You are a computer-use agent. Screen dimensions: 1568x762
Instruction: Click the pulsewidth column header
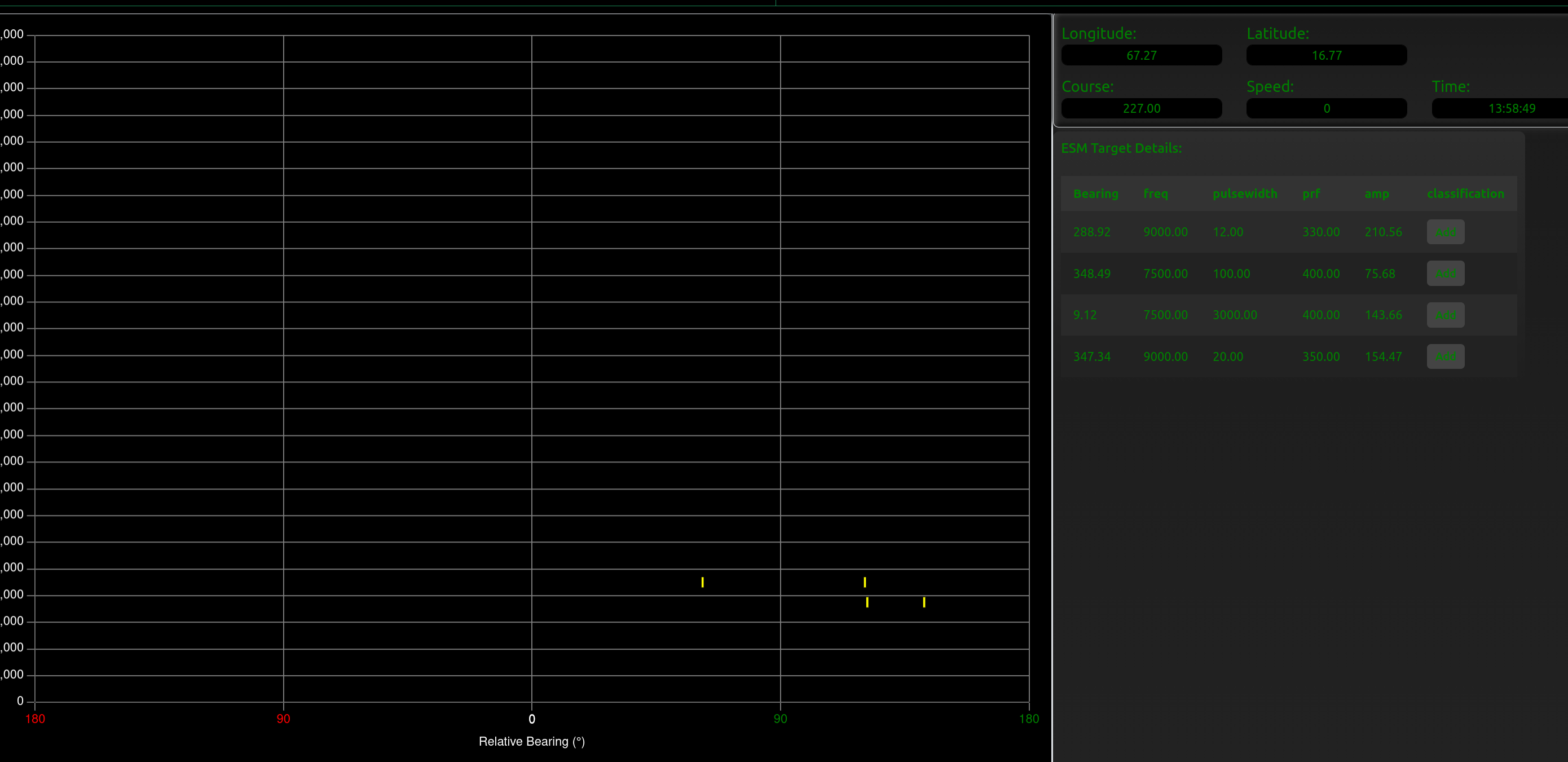tap(1245, 193)
